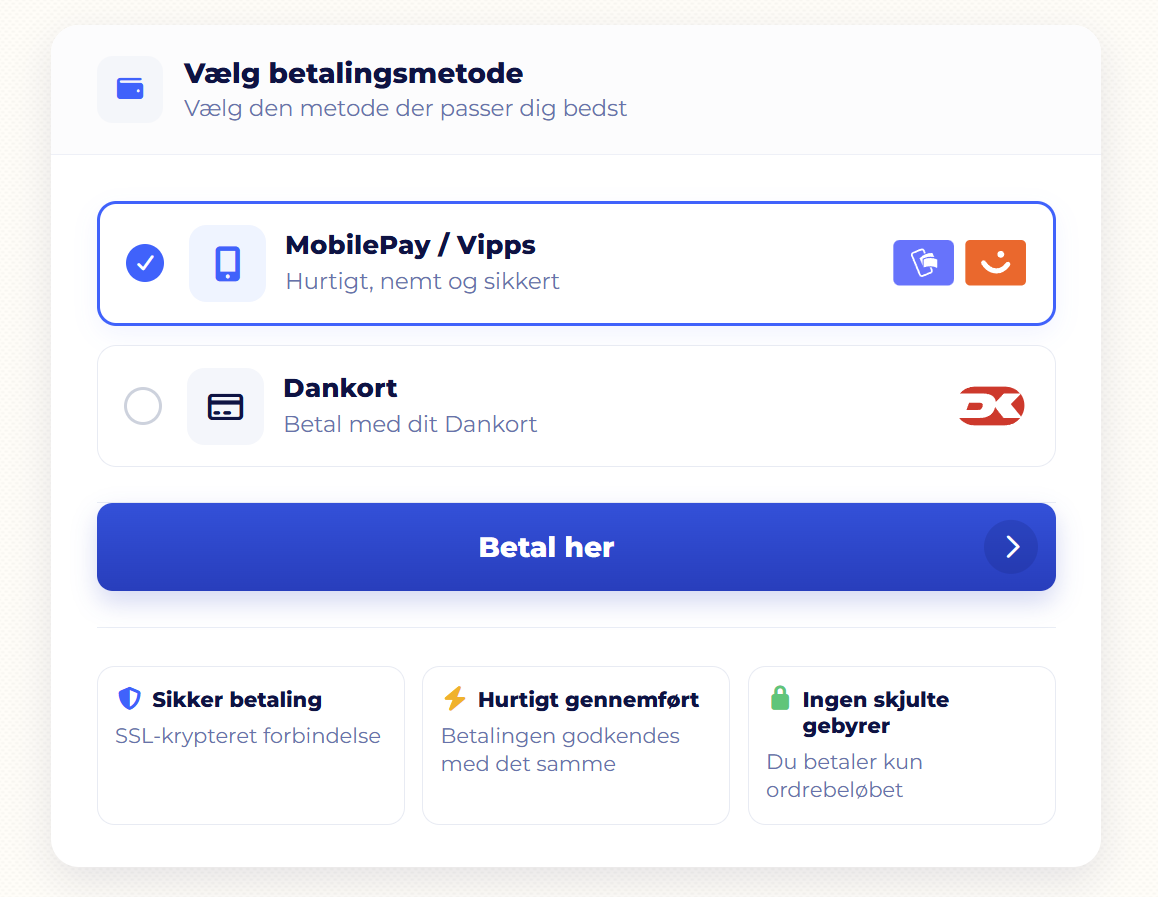Click the Sikker betaling info card
Viewport: 1158px width, 897px height.
pos(251,746)
